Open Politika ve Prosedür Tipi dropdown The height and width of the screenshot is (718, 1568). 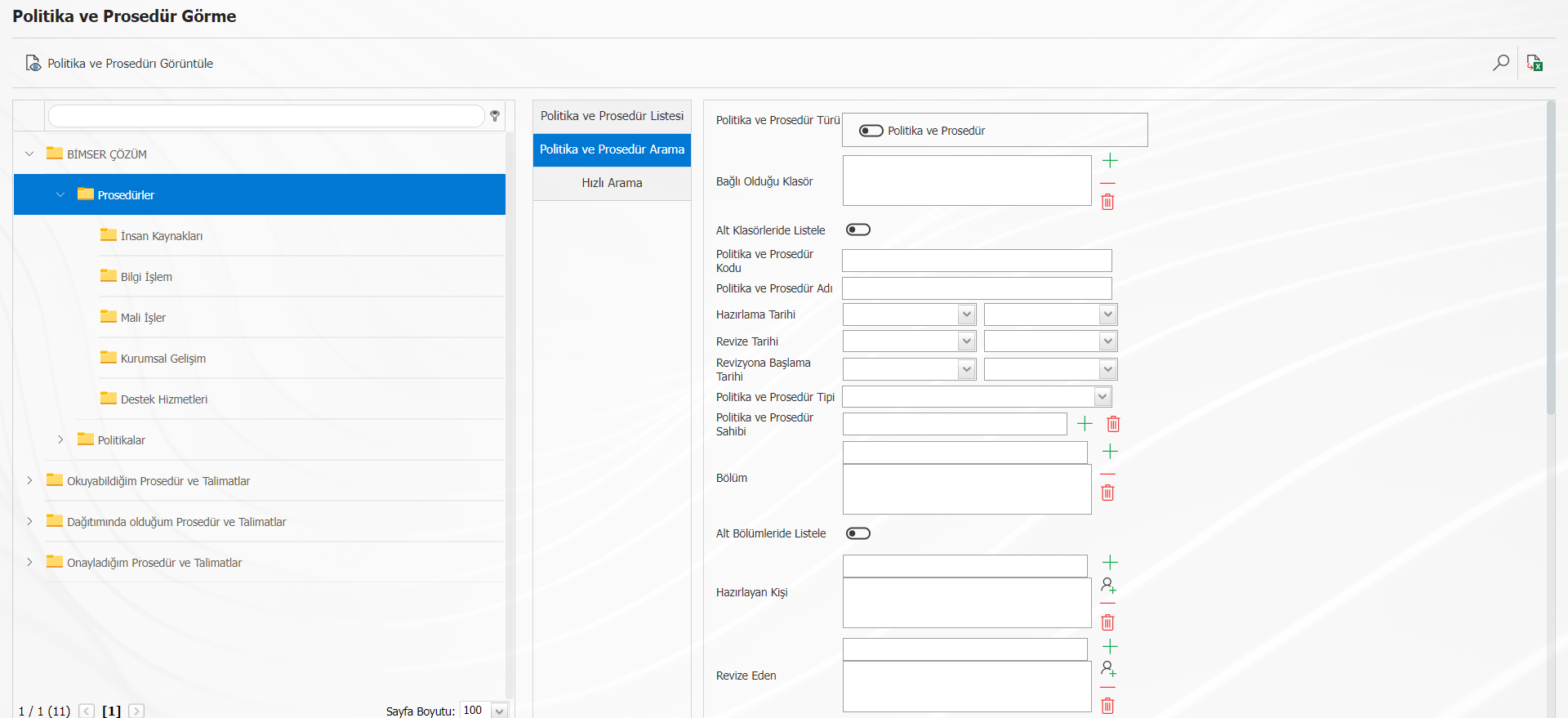[x=1102, y=397]
